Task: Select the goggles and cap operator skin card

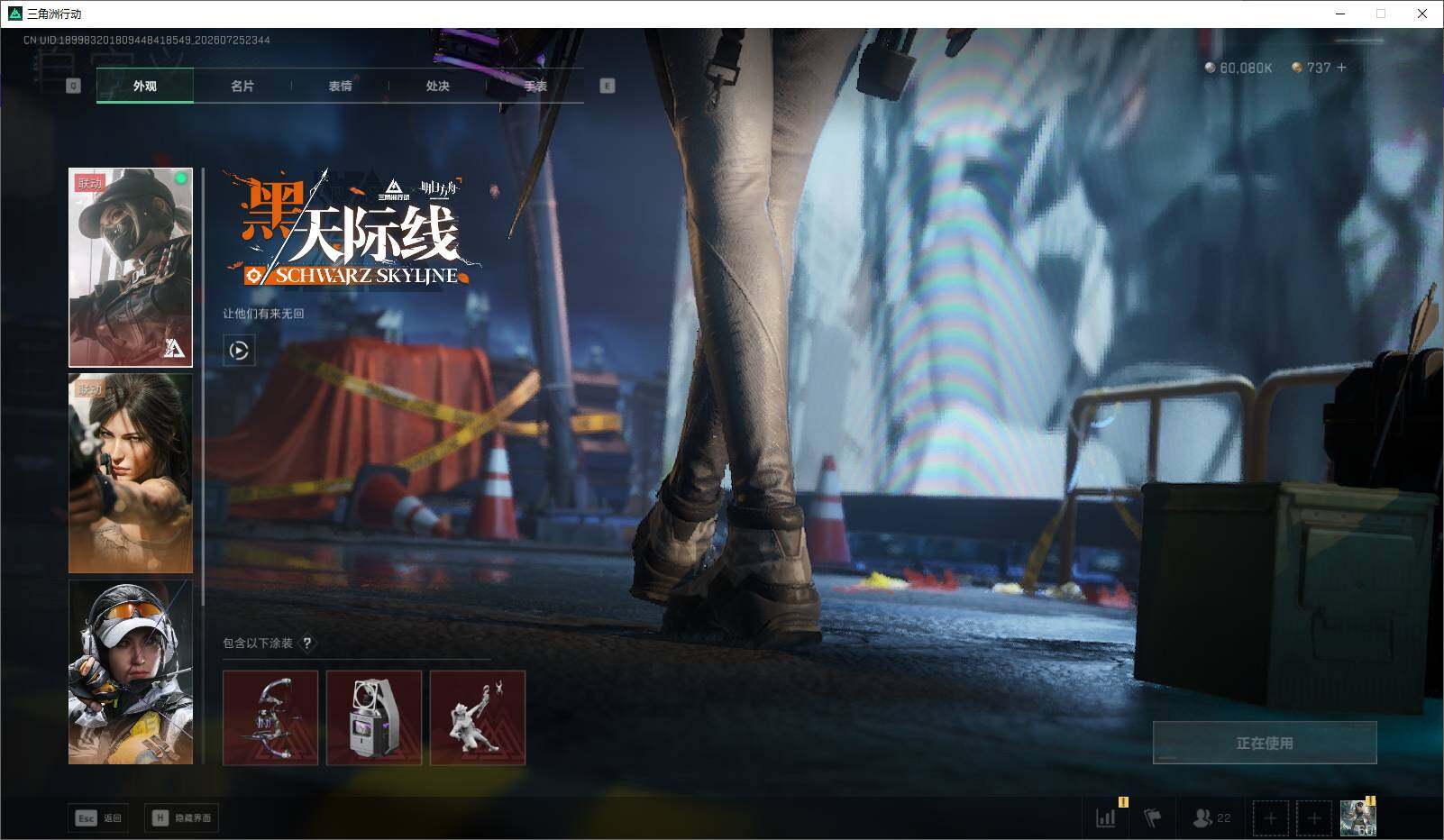Action: [x=131, y=671]
